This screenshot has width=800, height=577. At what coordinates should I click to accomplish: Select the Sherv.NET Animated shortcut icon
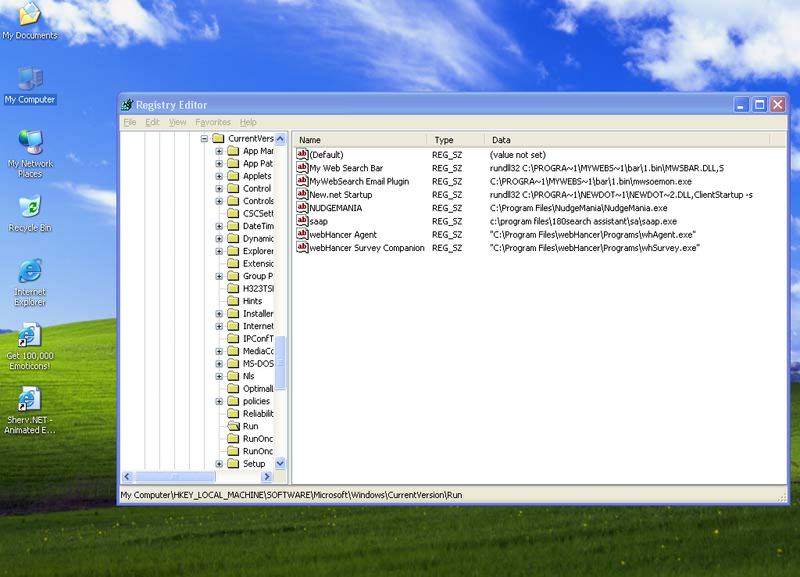pyautogui.click(x=30, y=410)
